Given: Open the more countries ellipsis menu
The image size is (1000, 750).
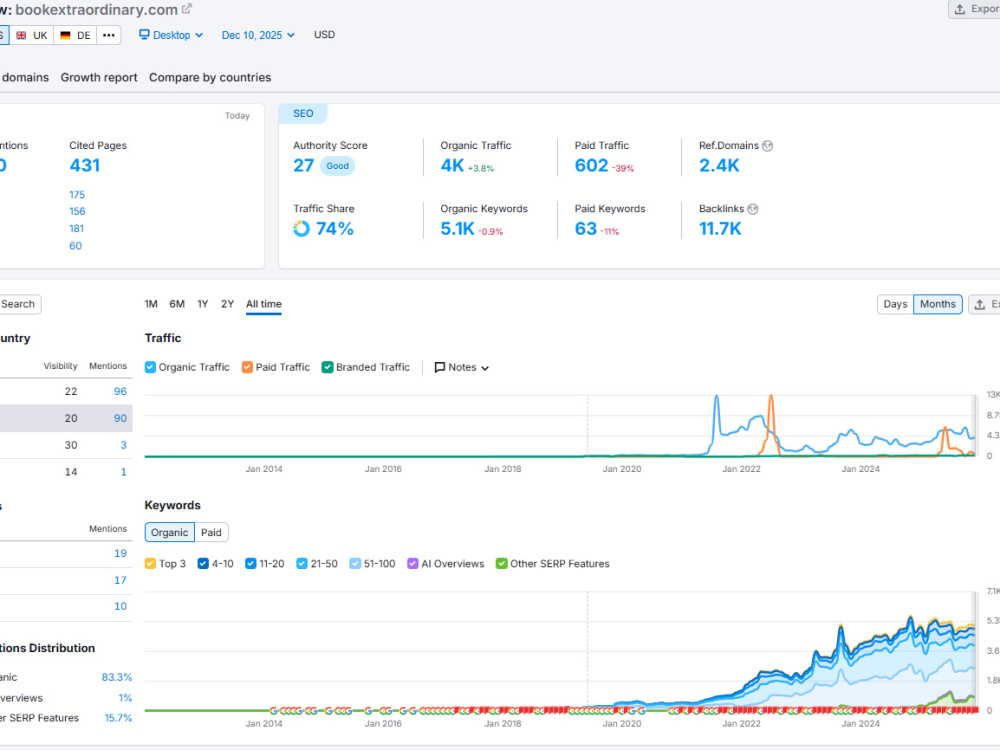Looking at the screenshot, I should click(x=109, y=35).
